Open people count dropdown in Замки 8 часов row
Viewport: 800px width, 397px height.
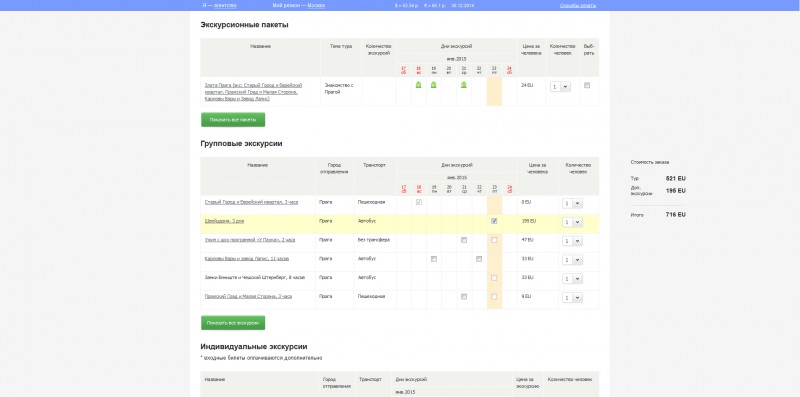pos(572,279)
